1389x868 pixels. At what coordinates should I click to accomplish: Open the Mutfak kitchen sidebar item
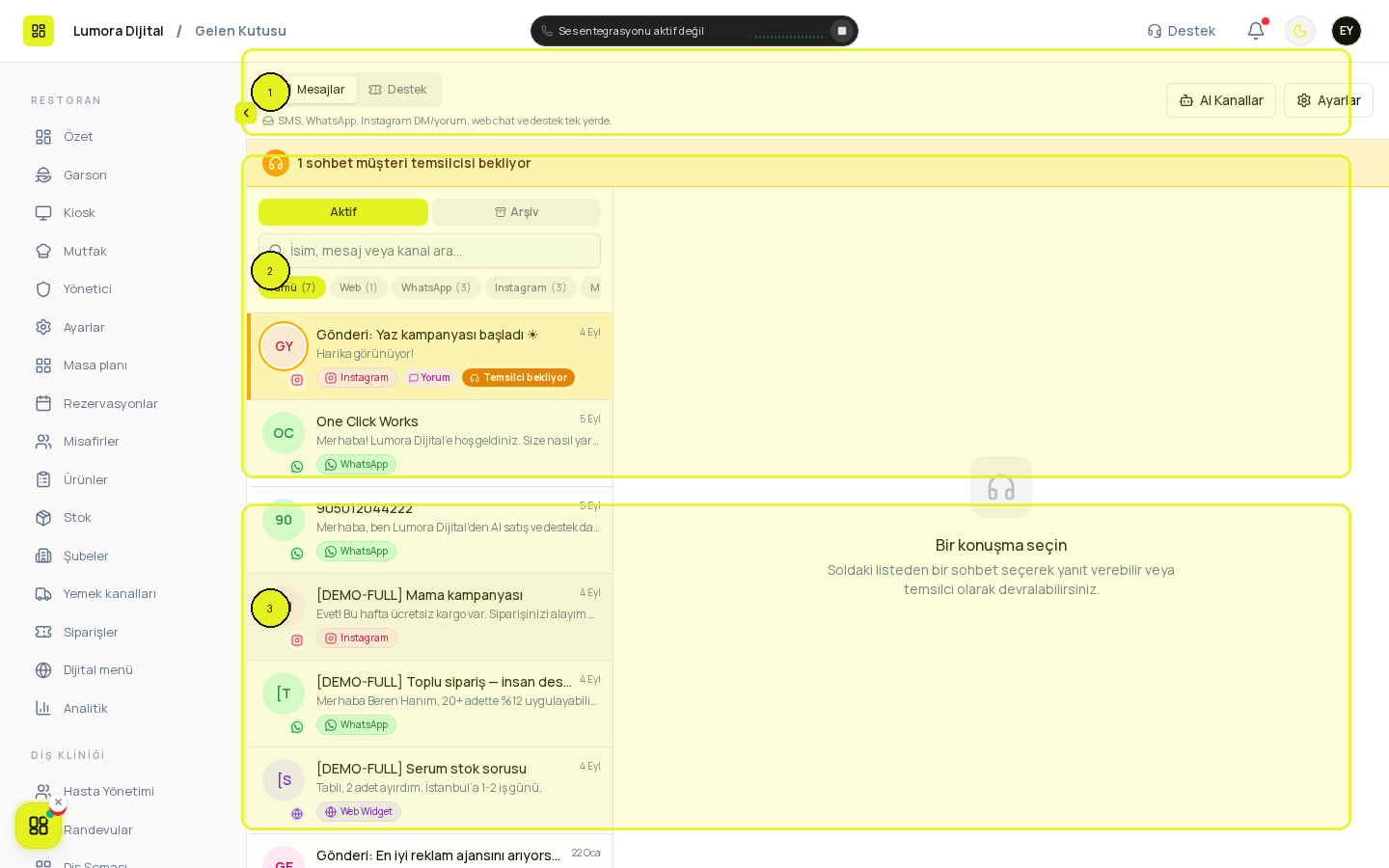(x=85, y=251)
